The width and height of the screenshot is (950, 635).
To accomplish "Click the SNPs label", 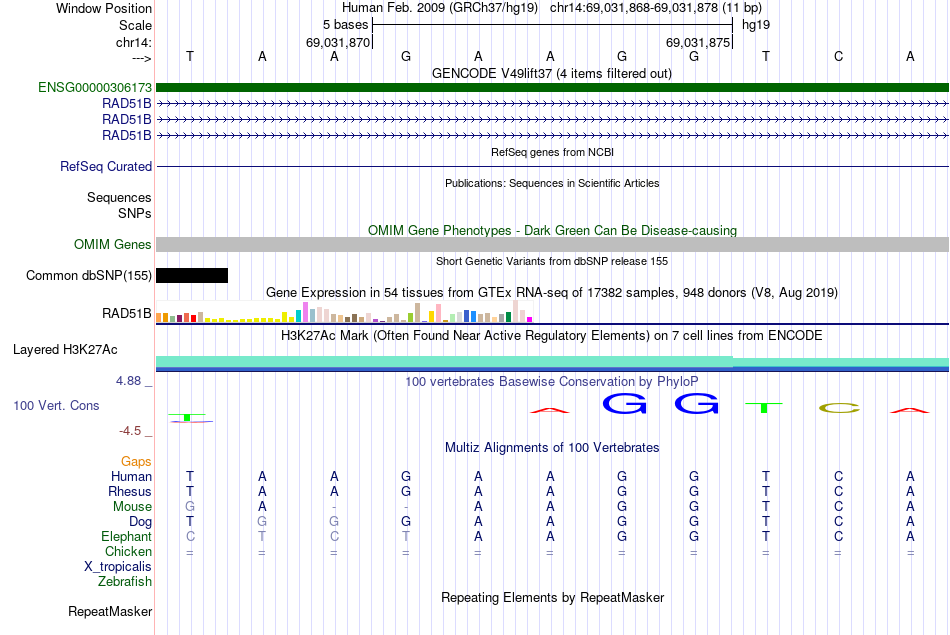I will click(x=135, y=213).
